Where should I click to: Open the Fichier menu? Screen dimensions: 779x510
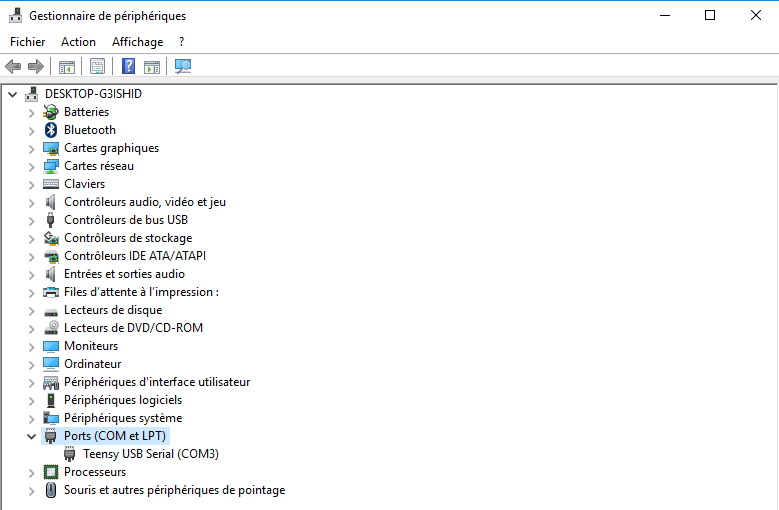tap(27, 42)
